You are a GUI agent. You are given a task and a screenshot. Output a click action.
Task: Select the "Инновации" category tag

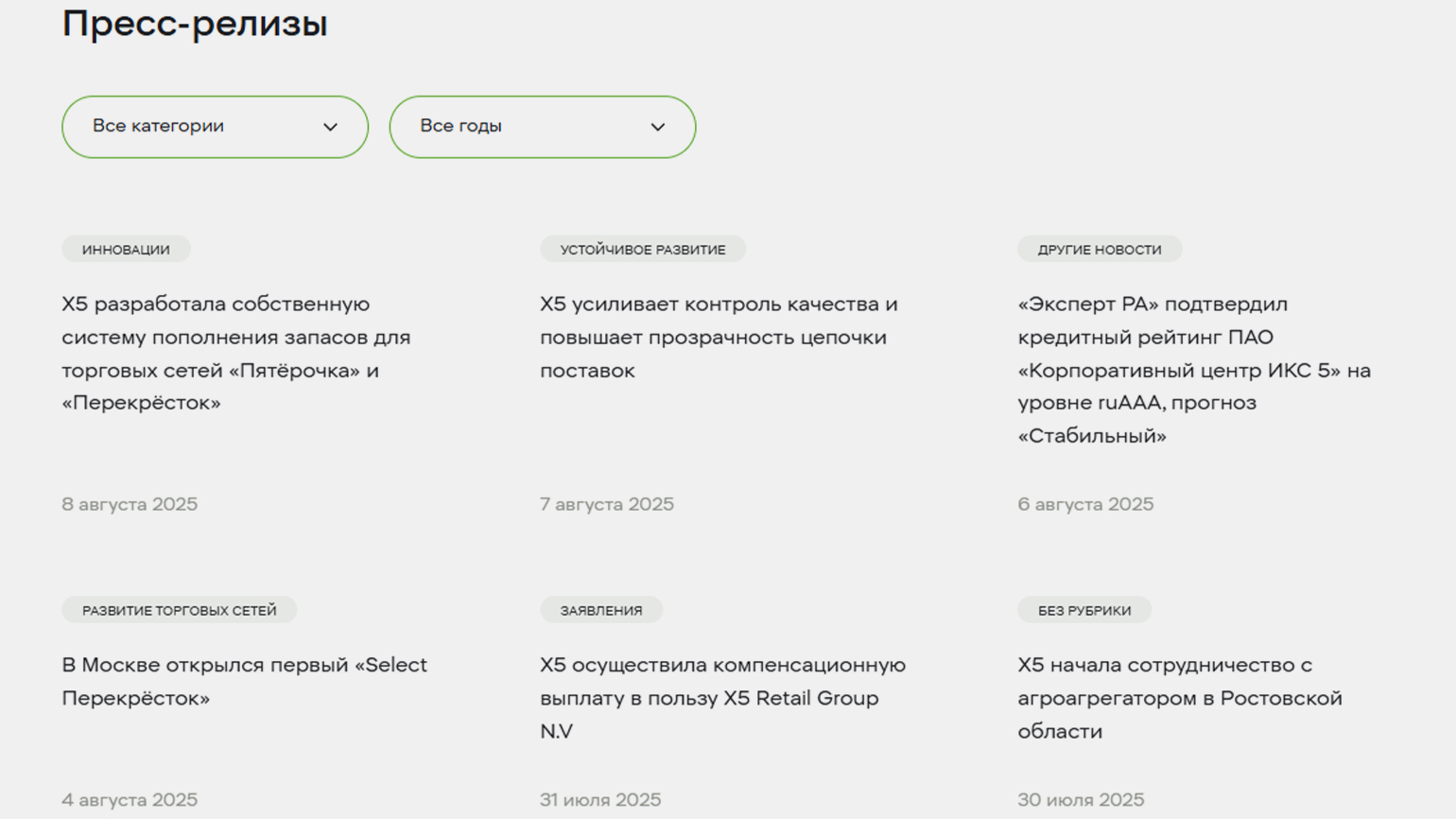126,250
